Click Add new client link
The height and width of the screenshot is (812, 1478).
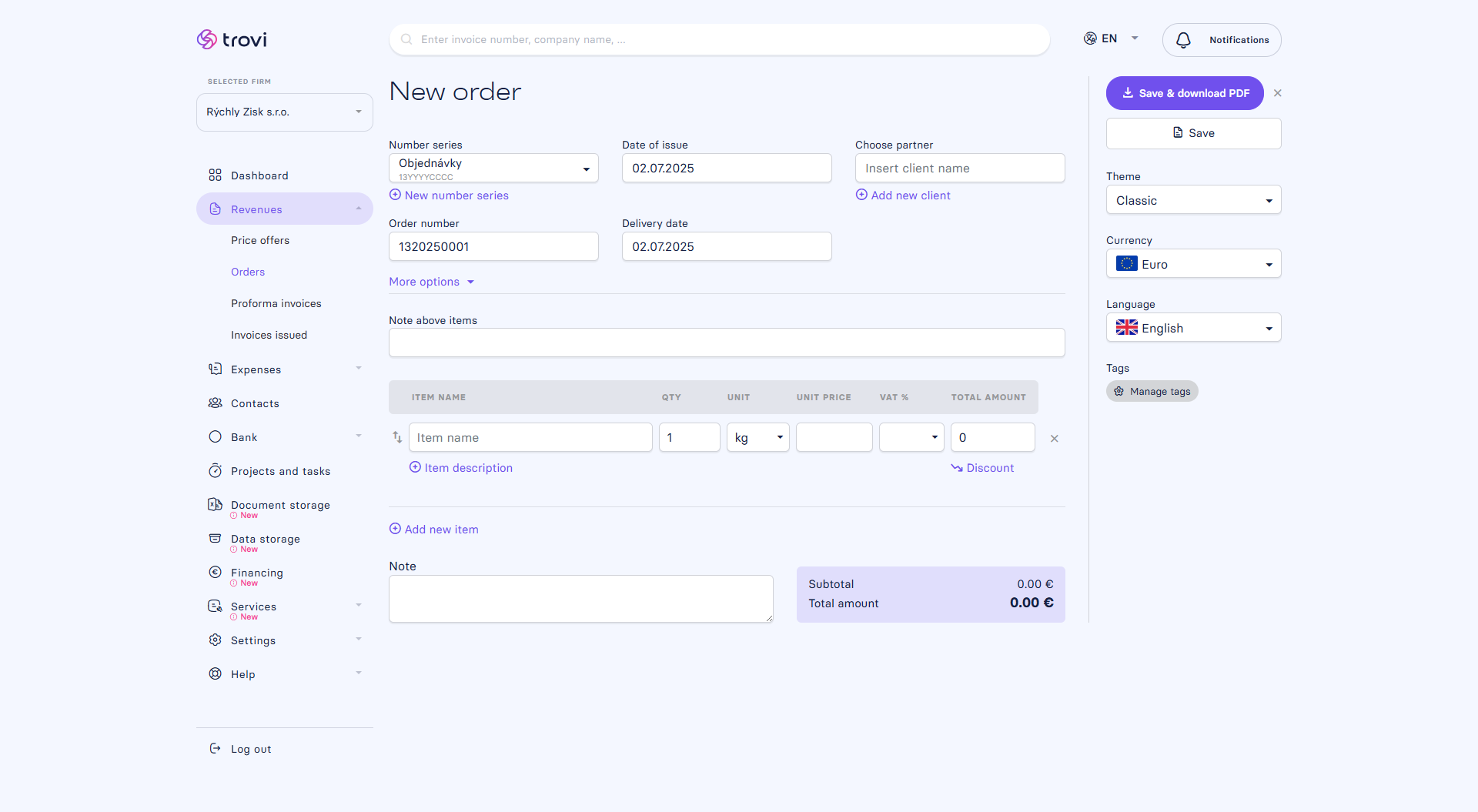(903, 195)
